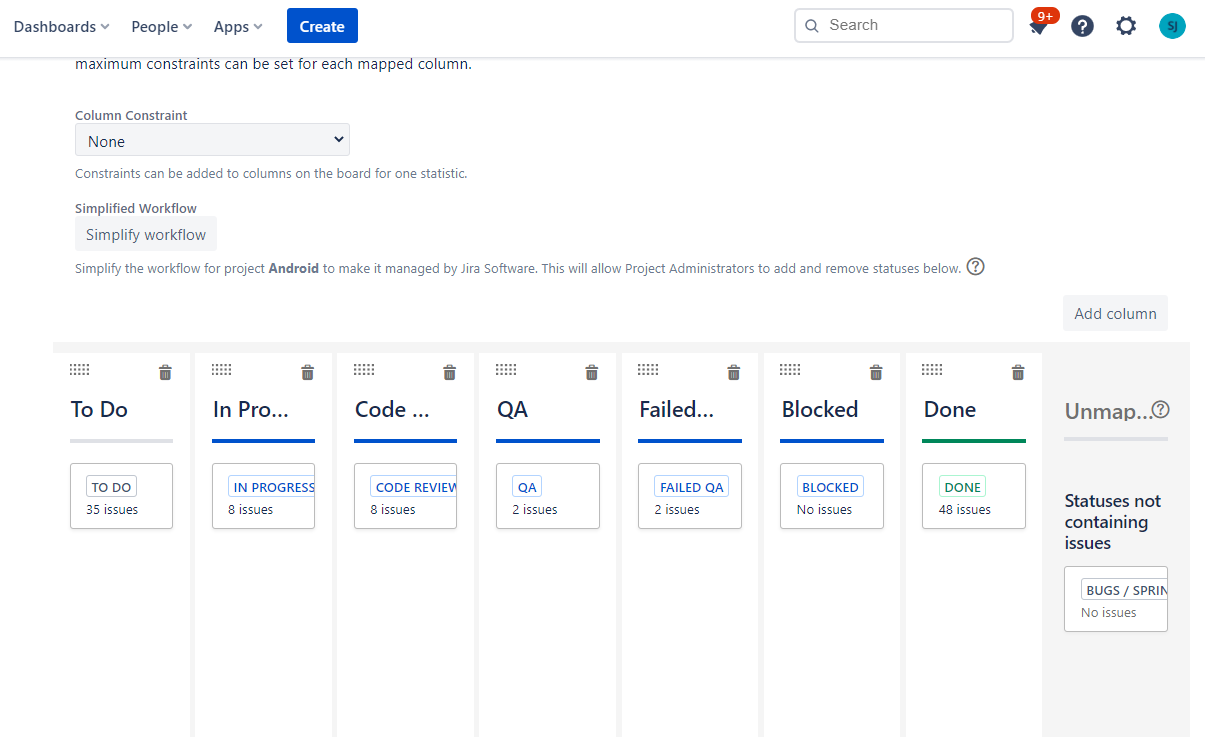Delete the Done column via trash icon
This screenshot has width=1205, height=737.
1018,373
